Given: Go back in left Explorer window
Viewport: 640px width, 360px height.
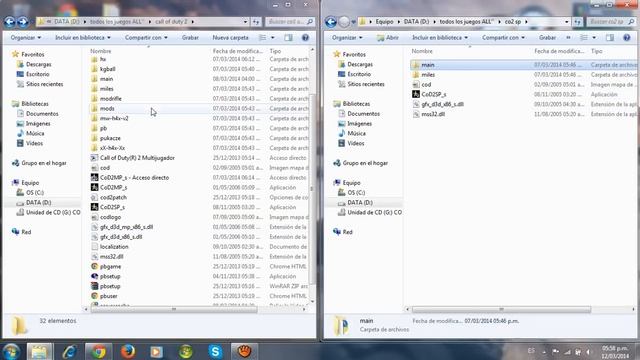Looking at the screenshot, I should [10, 22].
